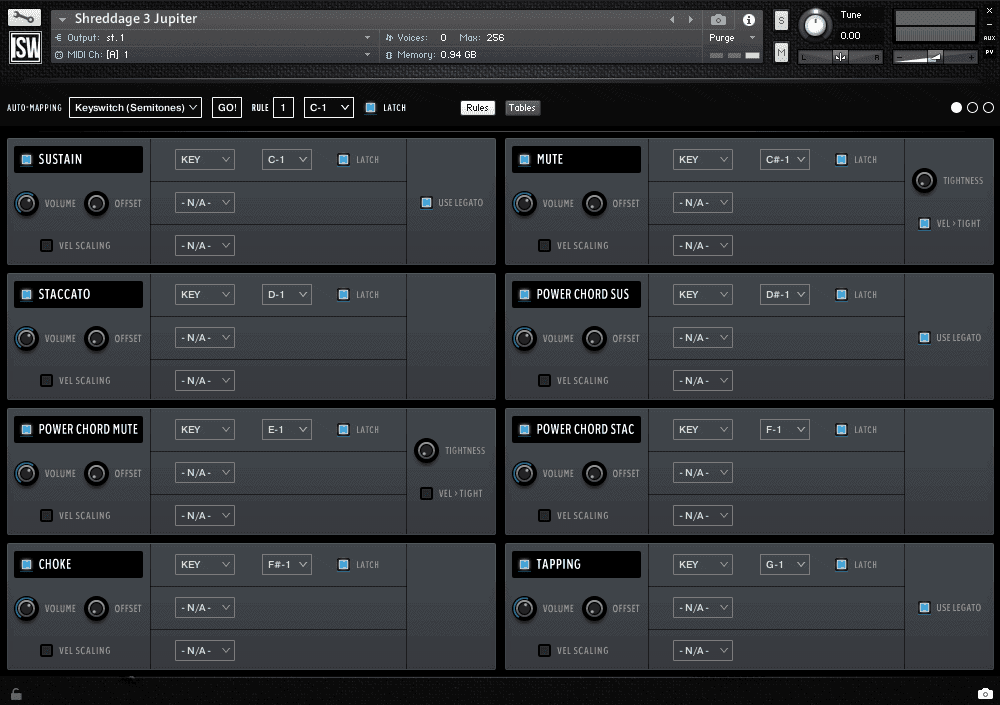Screen dimensions: 1000x705
Task: Switch to the Tables tab
Action: pyautogui.click(x=522, y=108)
